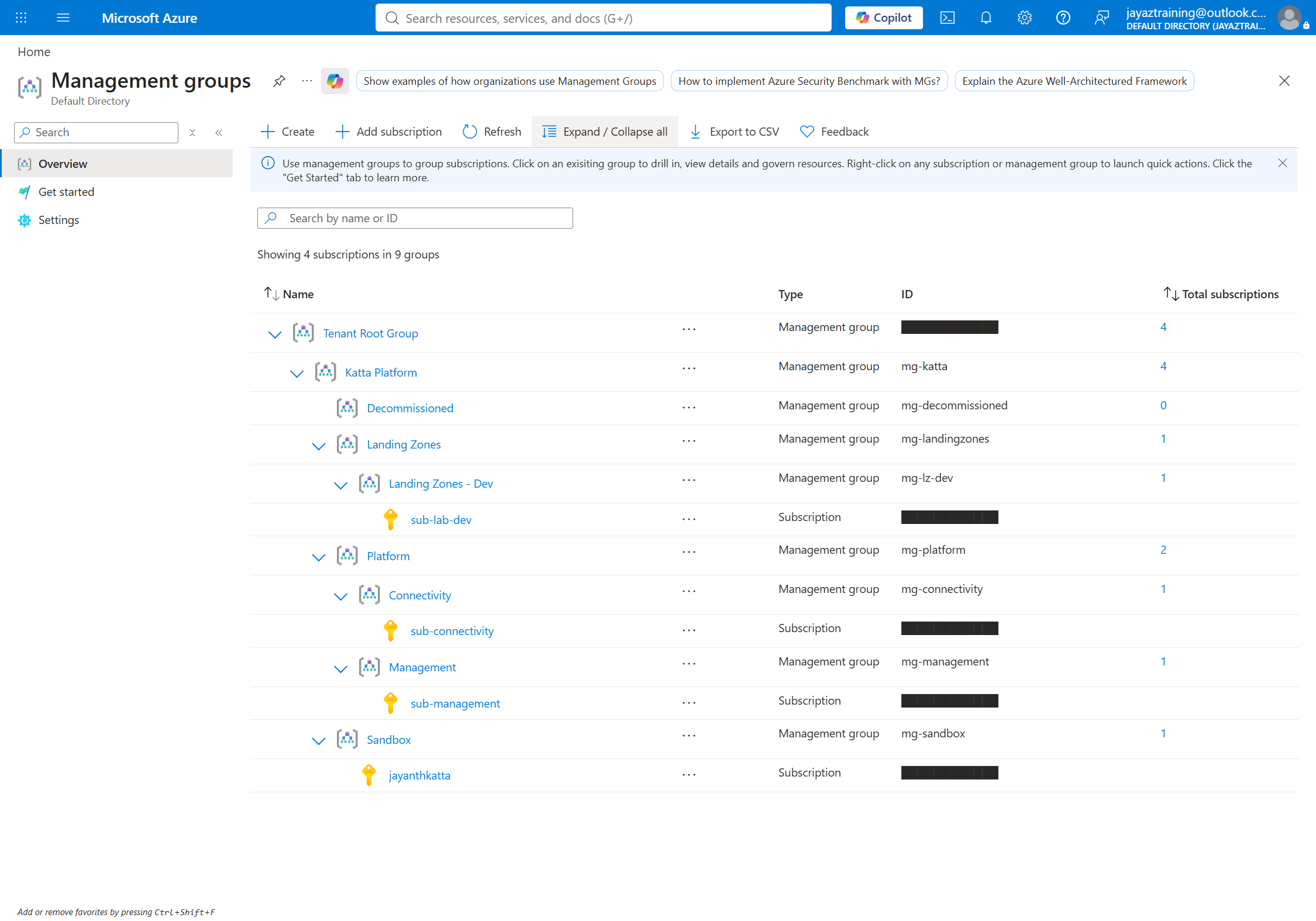1316x921 pixels.
Task: Open ellipsis menu for Sandbox row
Action: (x=689, y=736)
